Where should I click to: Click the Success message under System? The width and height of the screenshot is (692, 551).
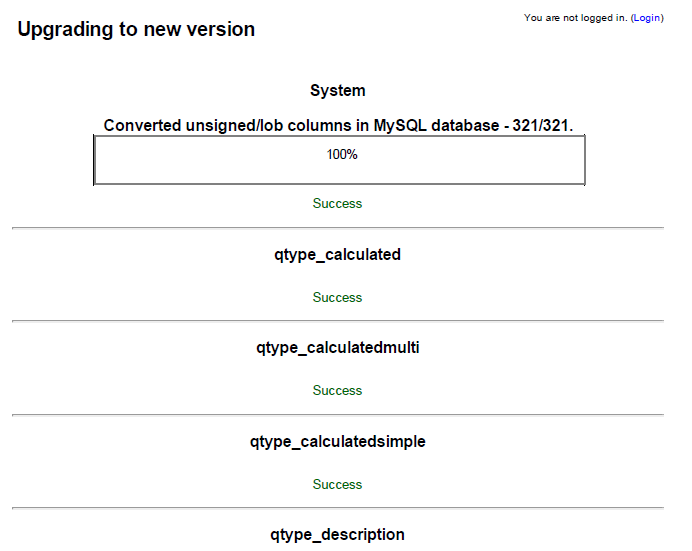338,204
